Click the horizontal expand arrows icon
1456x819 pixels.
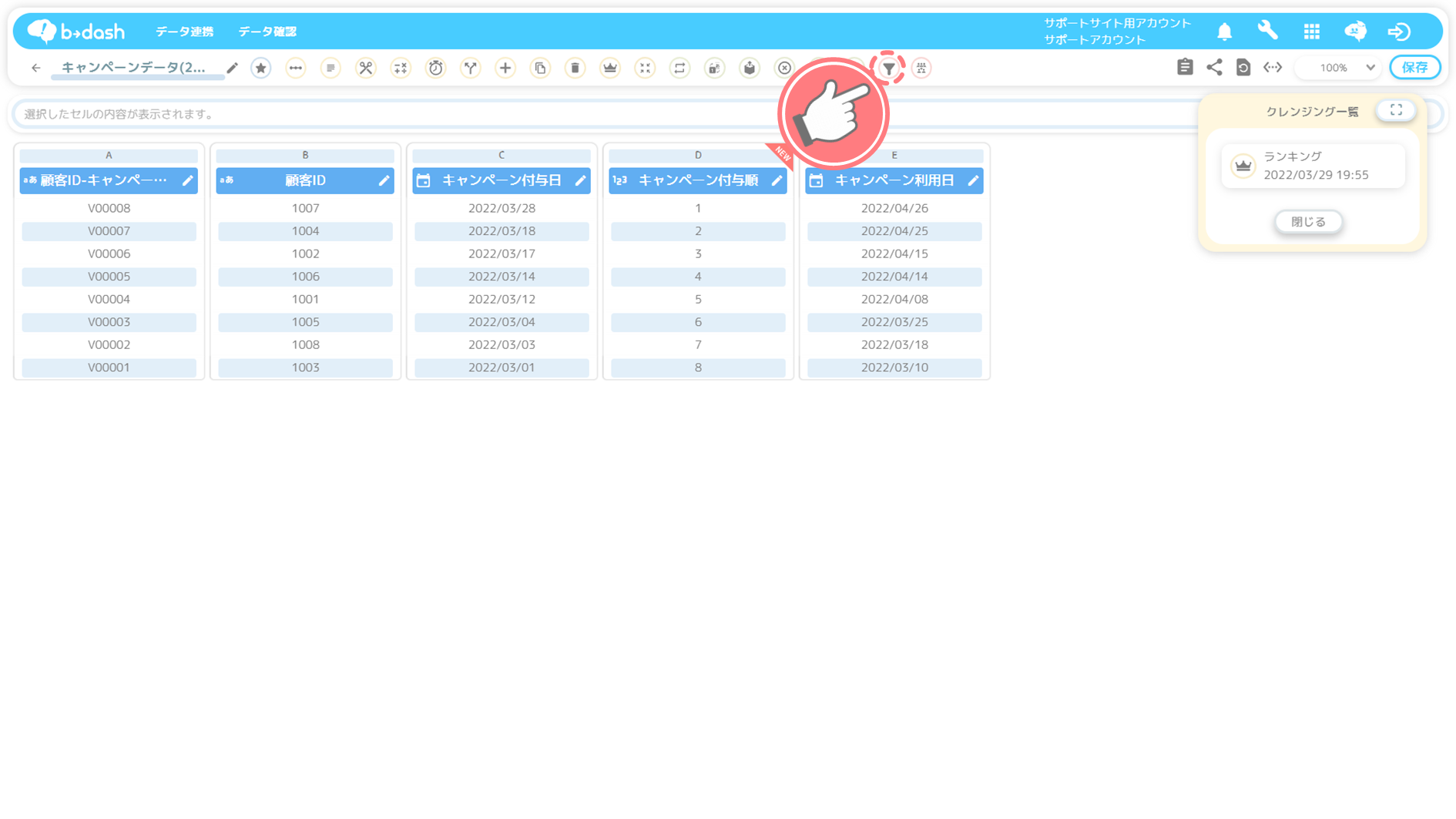click(1273, 67)
